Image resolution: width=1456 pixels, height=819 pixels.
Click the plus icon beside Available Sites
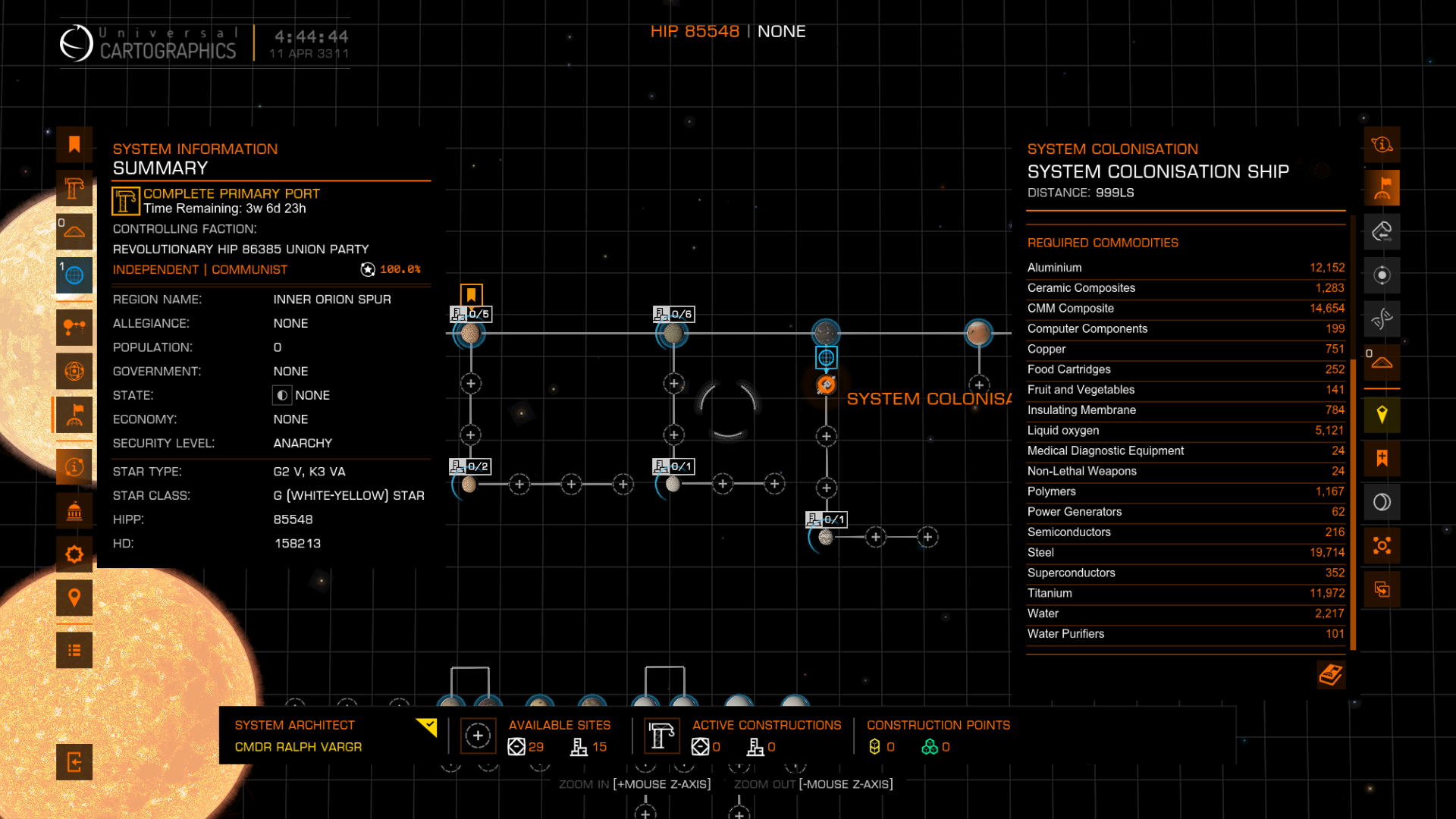[x=478, y=736]
